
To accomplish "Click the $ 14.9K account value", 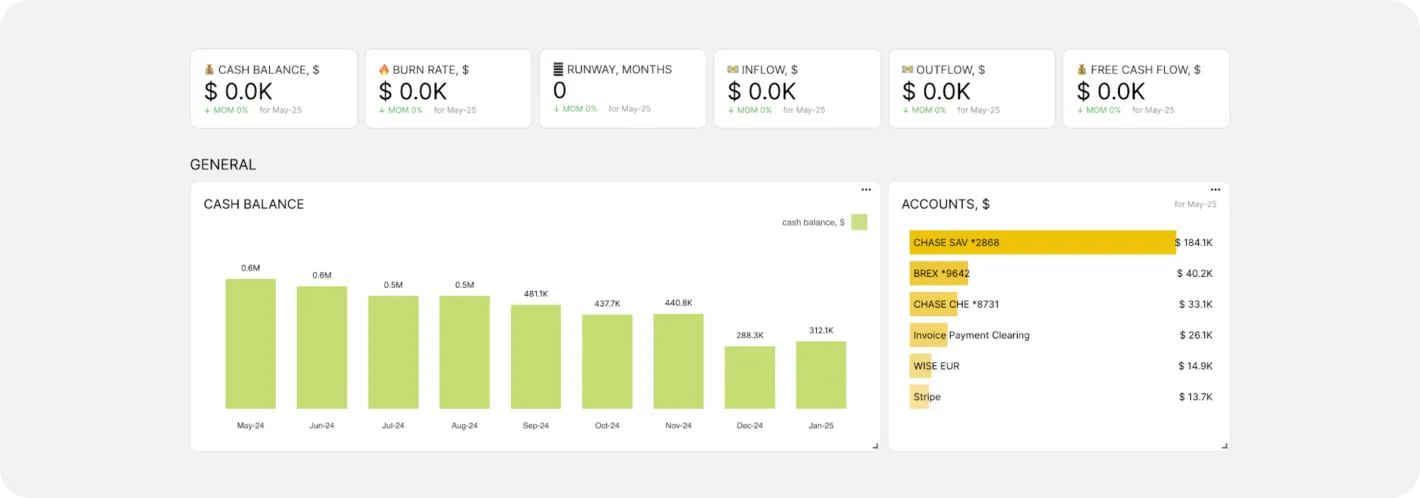I will (1195, 366).
